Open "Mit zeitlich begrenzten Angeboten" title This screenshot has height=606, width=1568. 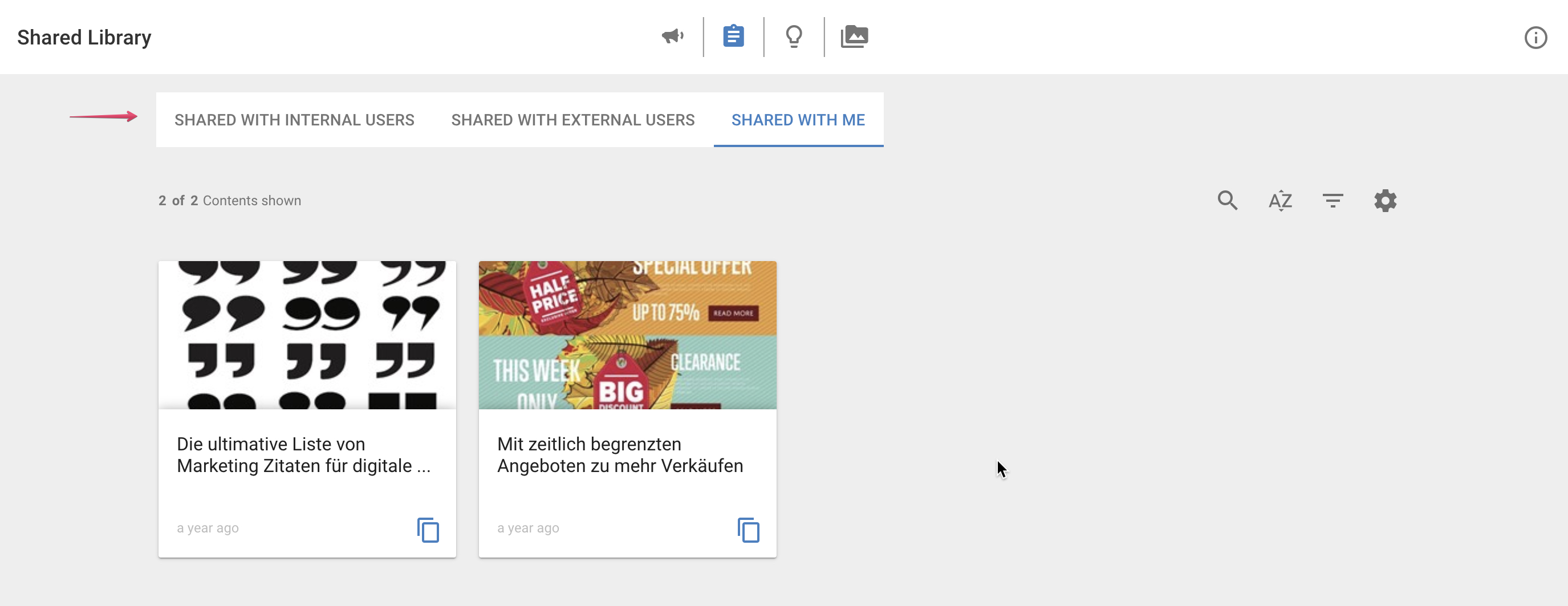click(x=620, y=454)
